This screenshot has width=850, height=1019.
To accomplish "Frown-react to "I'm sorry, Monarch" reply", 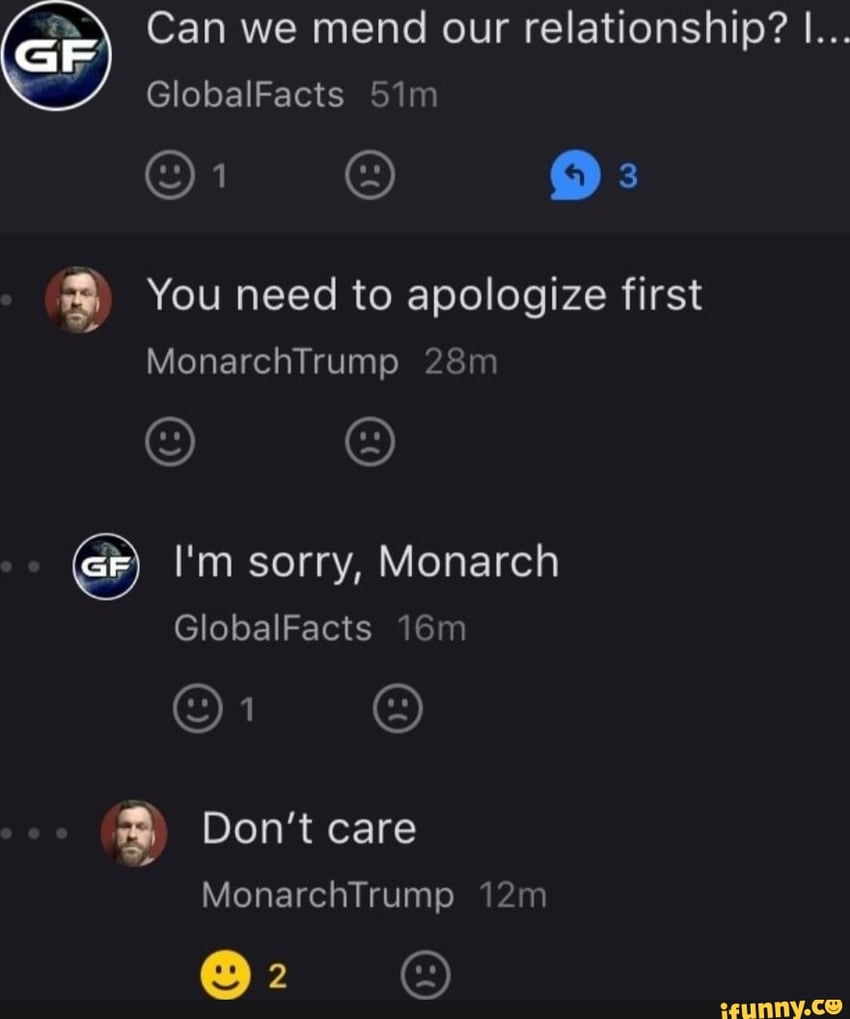I will tap(398, 709).
